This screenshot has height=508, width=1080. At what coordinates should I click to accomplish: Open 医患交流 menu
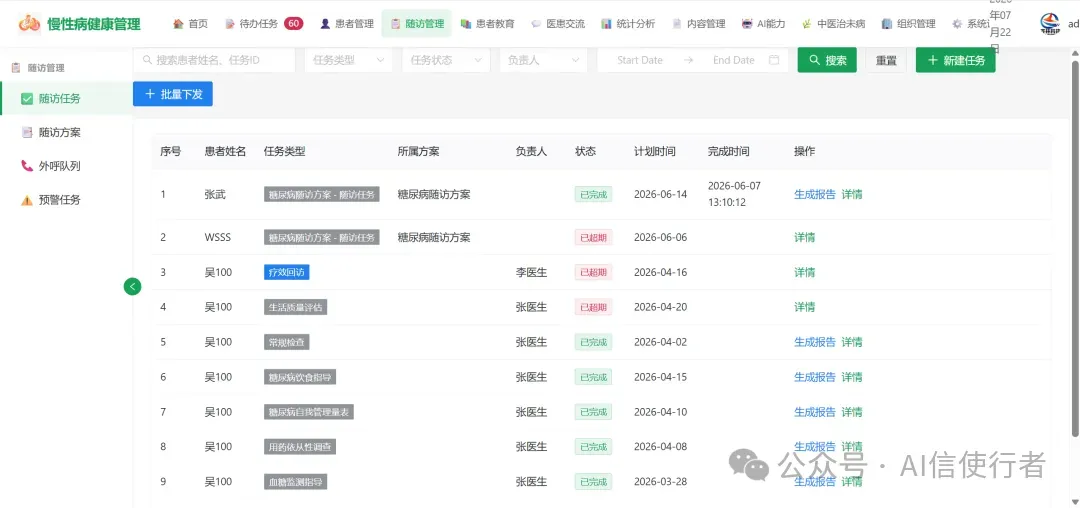[558, 24]
